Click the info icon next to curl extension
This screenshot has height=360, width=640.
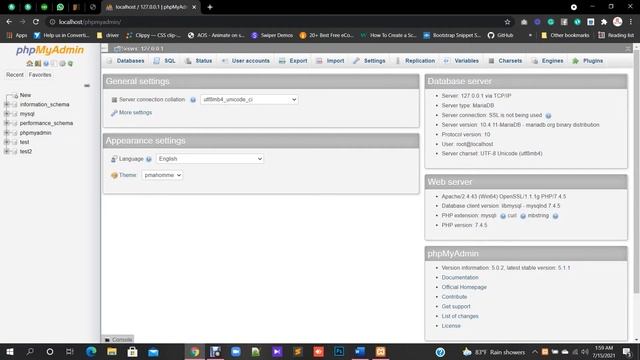(x=523, y=216)
